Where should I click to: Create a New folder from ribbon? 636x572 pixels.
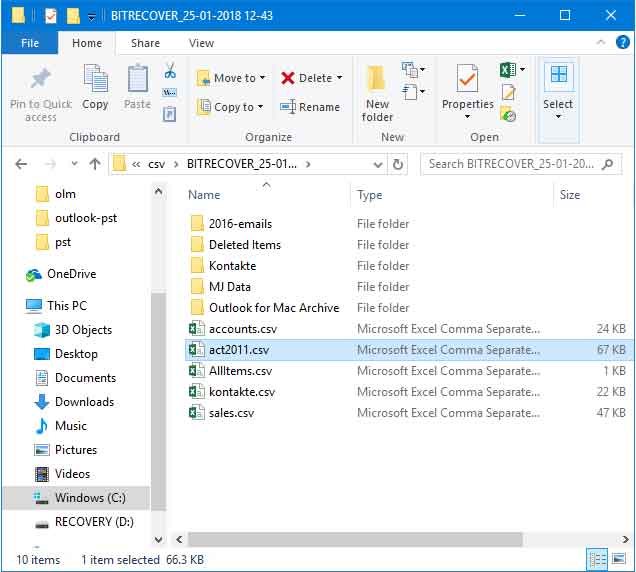coord(377,94)
